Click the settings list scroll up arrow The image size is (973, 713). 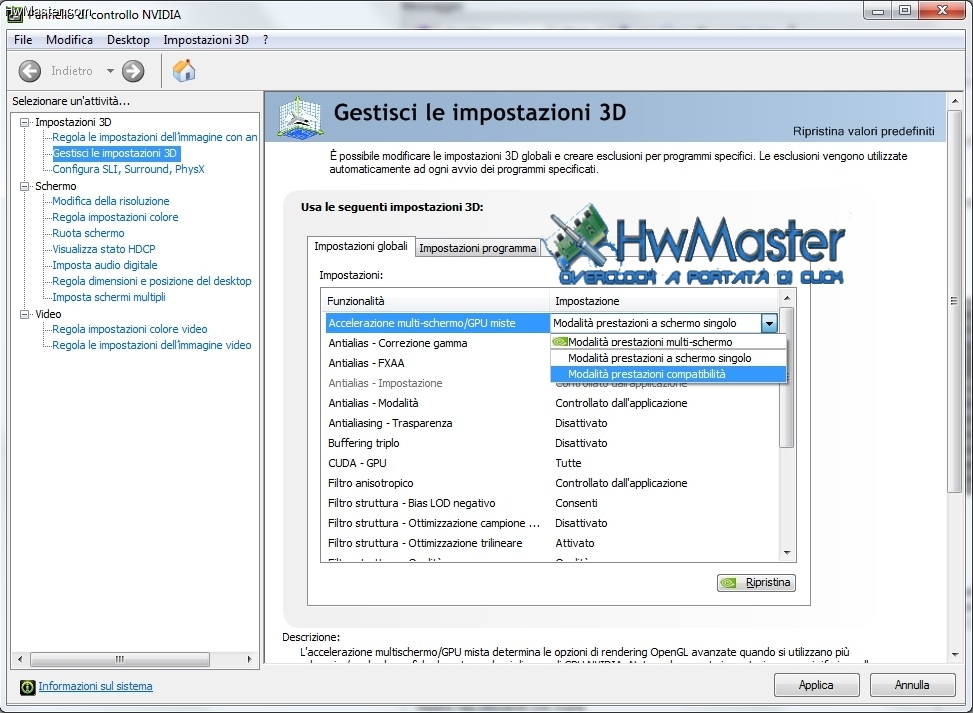pos(787,298)
